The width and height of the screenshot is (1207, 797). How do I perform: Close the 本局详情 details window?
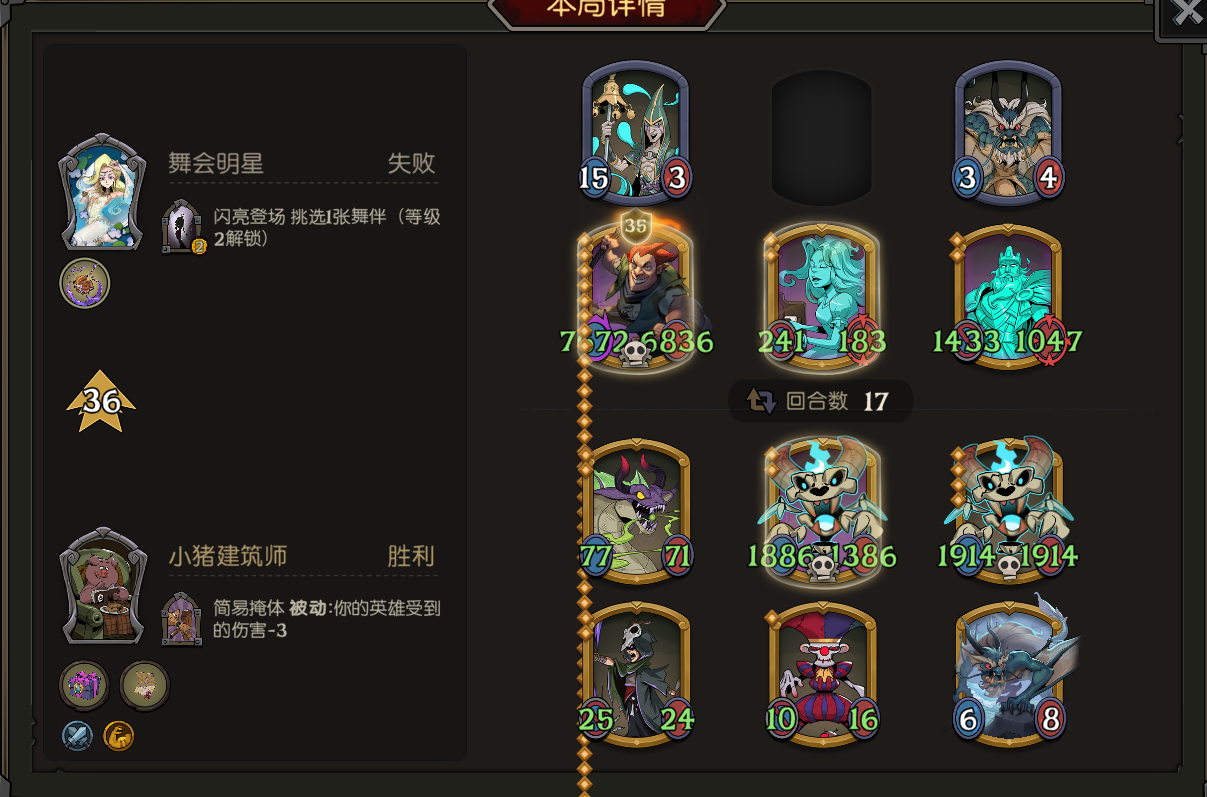pos(1185,16)
